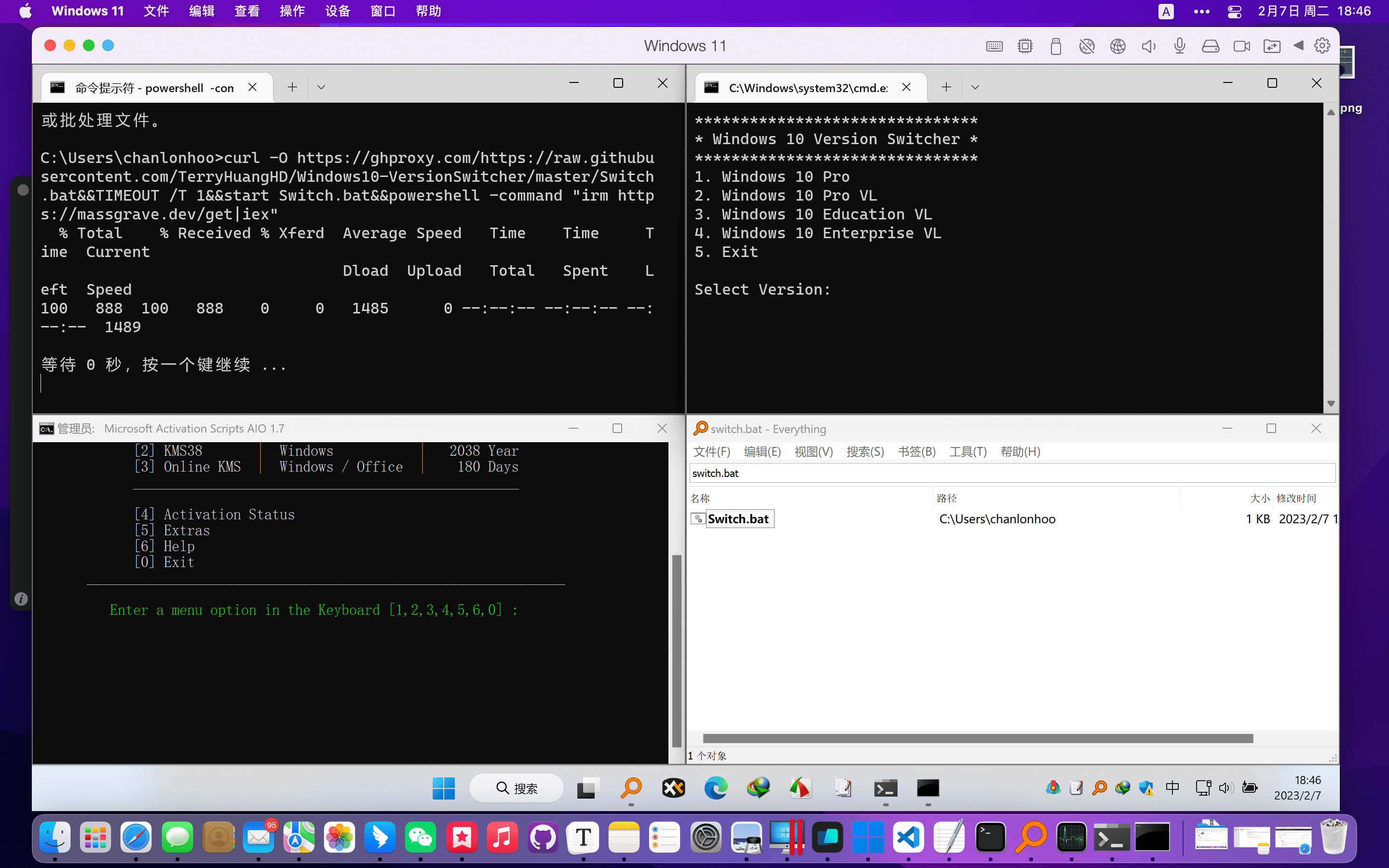Viewport: 1389px width, 868px height.
Task: Add a new tab in the cmd.exe terminal
Action: [946, 87]
